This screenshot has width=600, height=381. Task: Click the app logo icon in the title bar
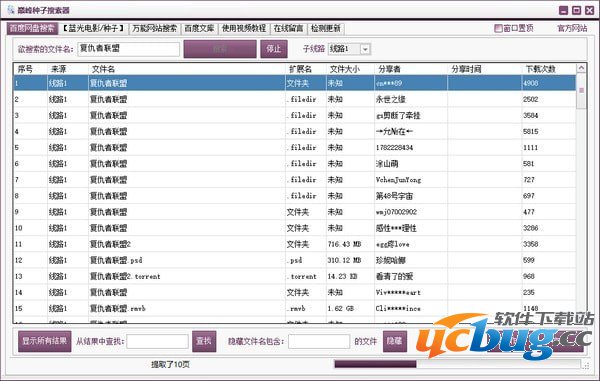coord(11,10)
